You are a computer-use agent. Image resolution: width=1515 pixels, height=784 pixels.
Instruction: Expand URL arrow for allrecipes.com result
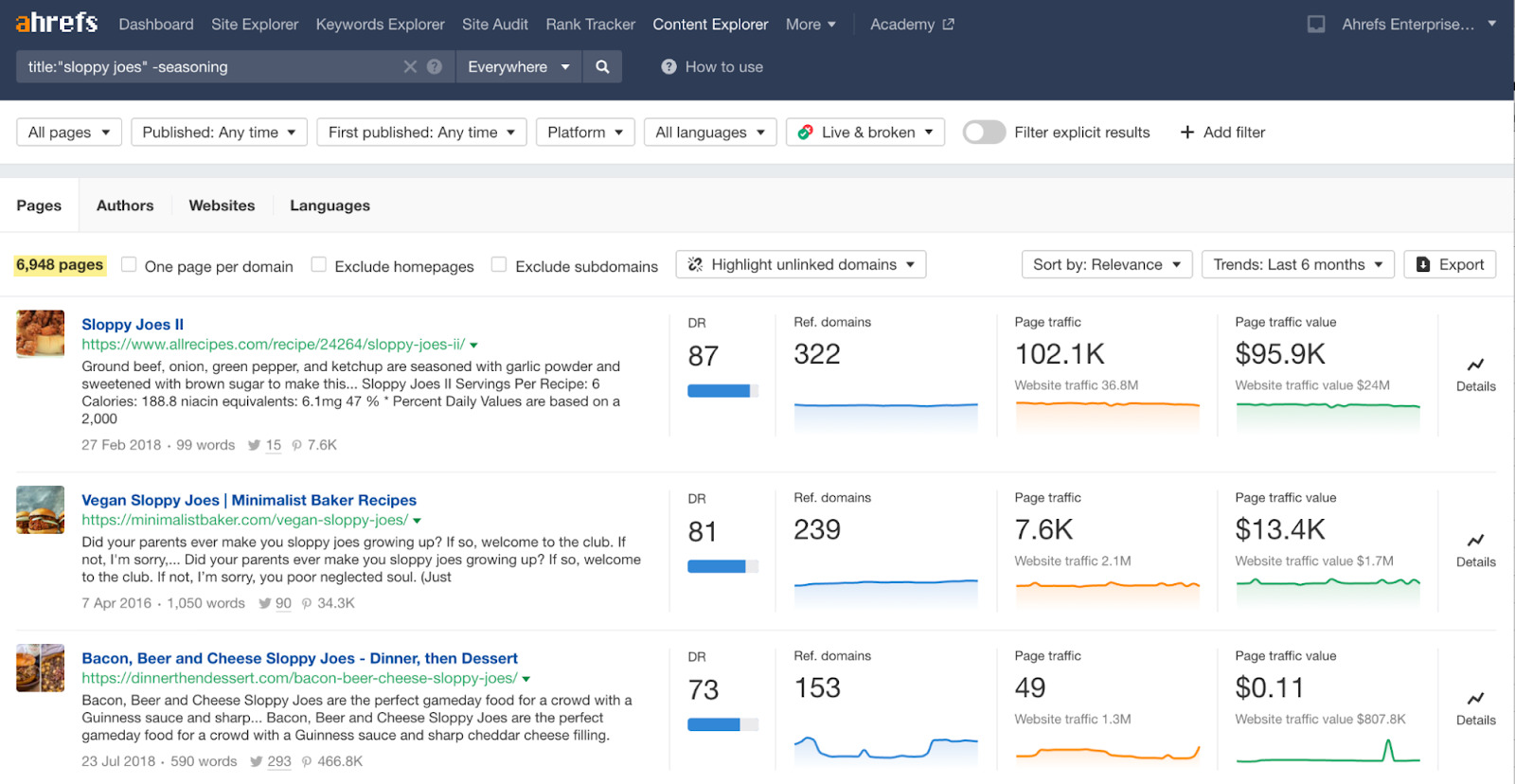(474, 346)
